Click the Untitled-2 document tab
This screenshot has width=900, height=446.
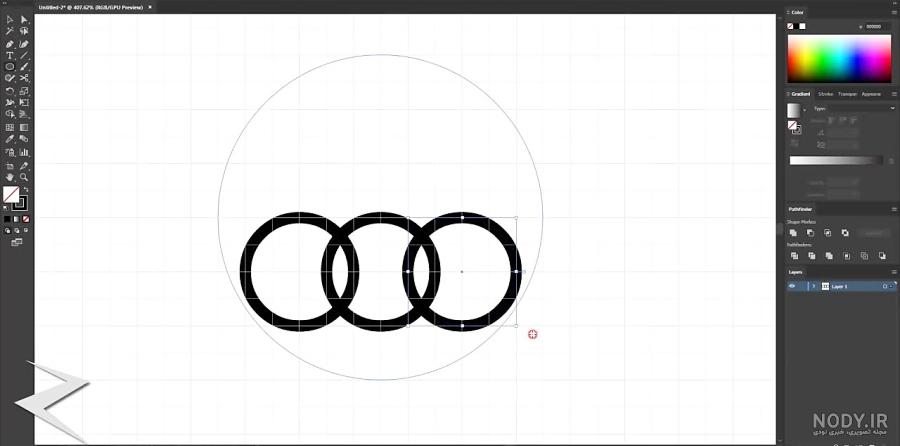click(91, 7)
